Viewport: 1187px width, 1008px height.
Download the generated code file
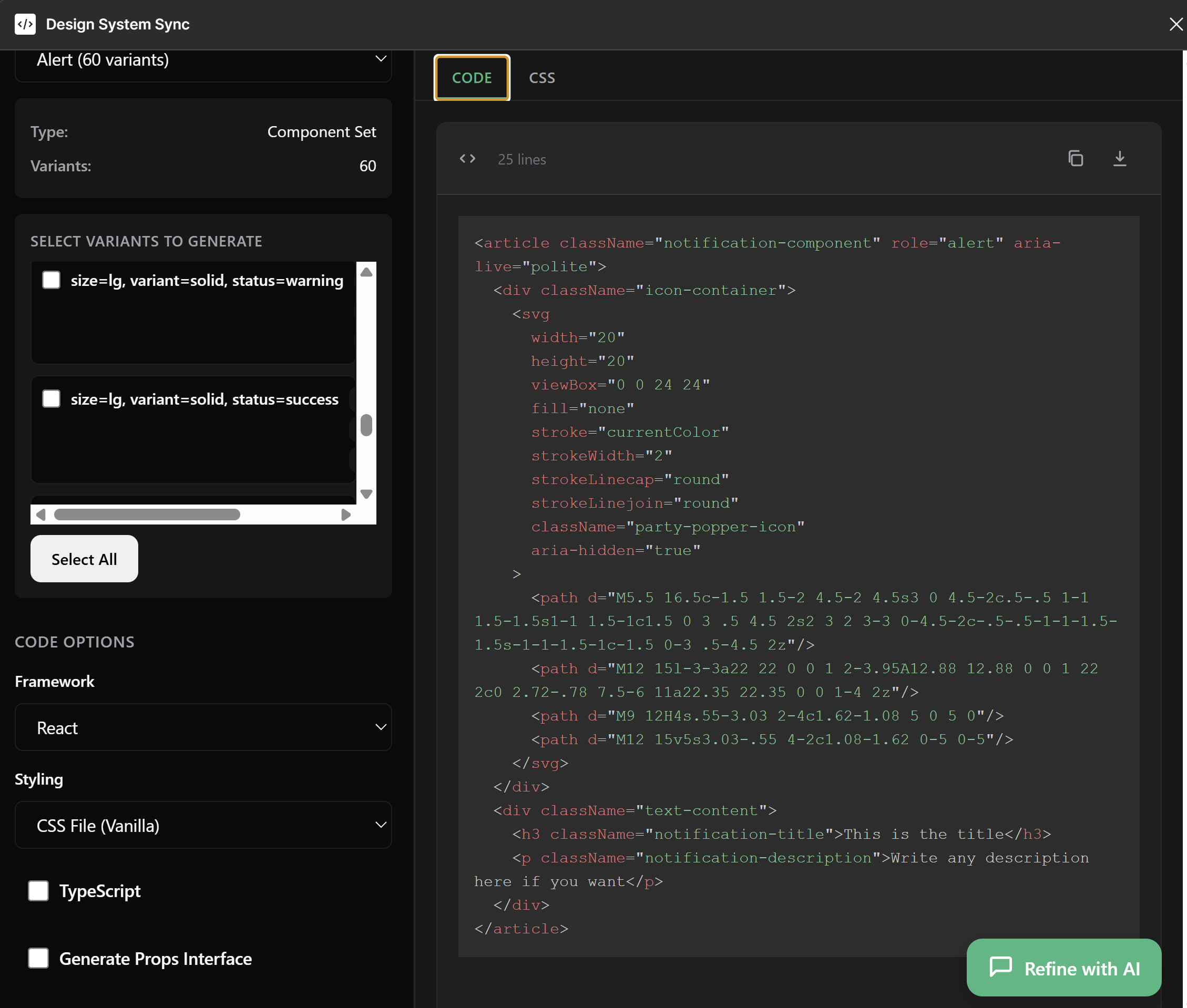1120,159
